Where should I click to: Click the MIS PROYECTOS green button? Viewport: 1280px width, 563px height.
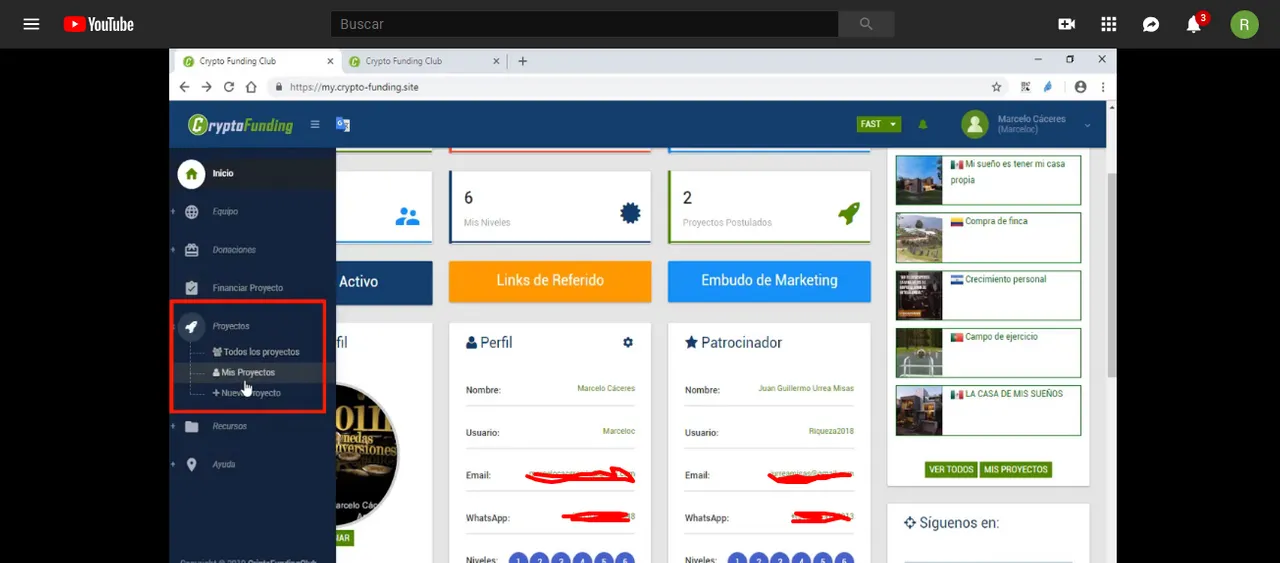(1015, 469)
